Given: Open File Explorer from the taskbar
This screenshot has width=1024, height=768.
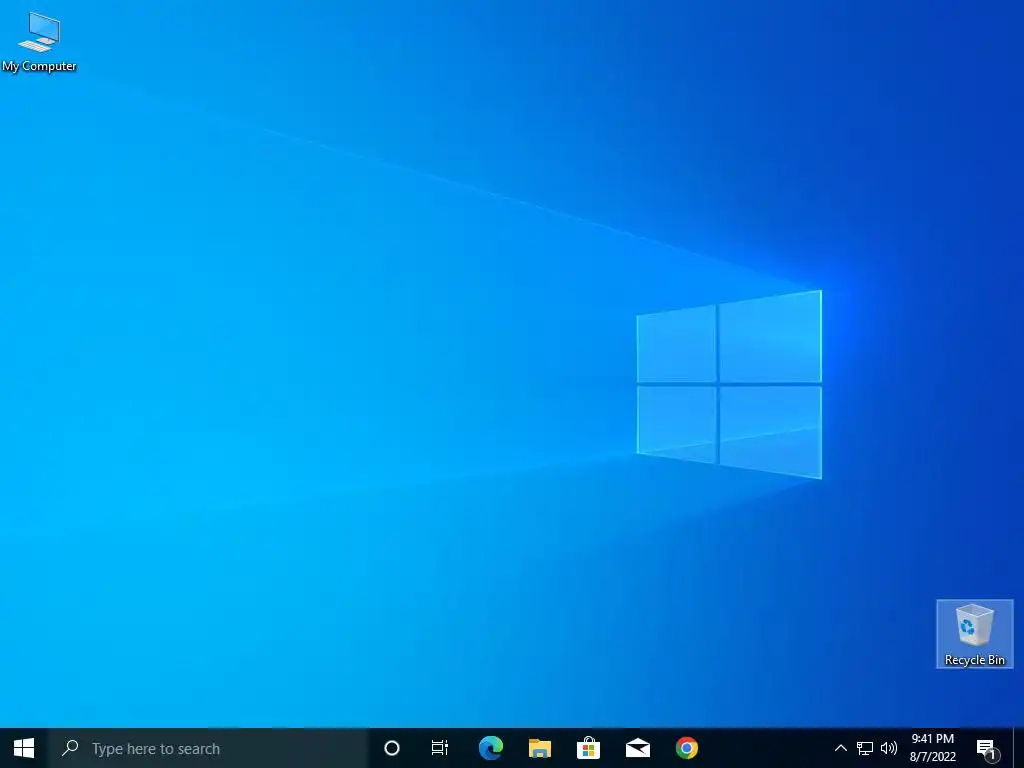Looking at the screenshot, I should click(x=539, y=748).
